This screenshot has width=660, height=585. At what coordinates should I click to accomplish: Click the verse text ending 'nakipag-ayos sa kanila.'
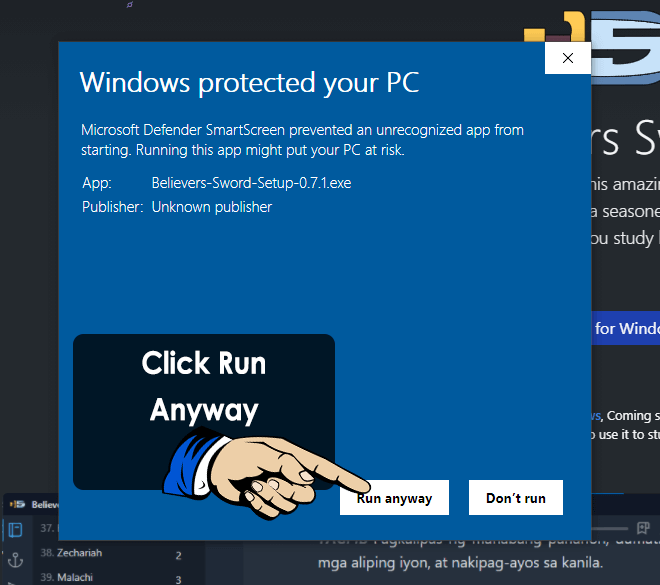(460, 563)
